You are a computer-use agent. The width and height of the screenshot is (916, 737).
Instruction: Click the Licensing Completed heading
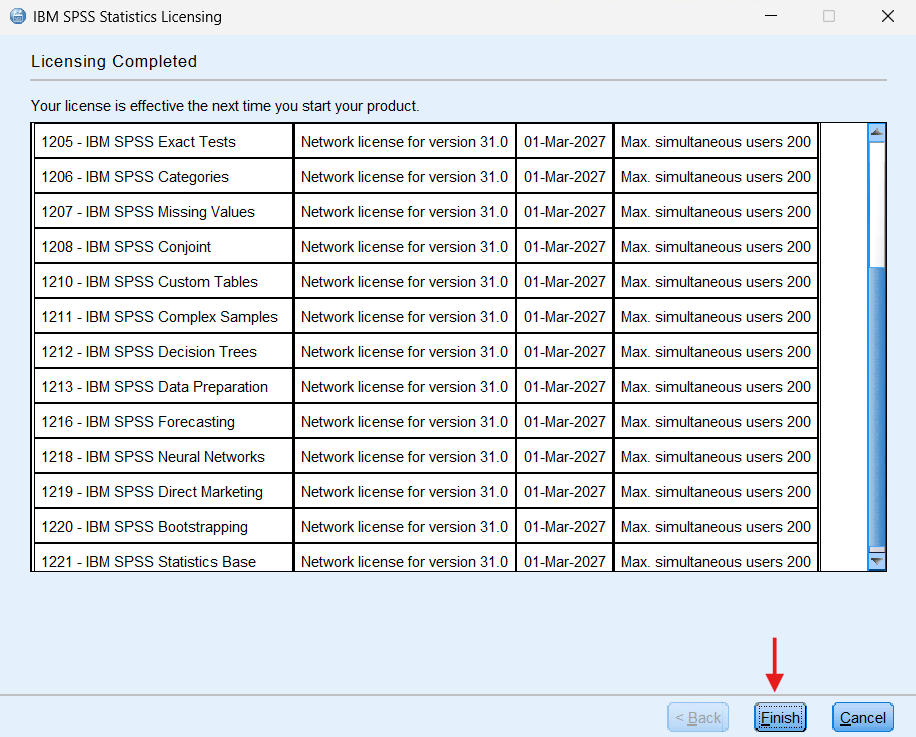coord(114,61)
